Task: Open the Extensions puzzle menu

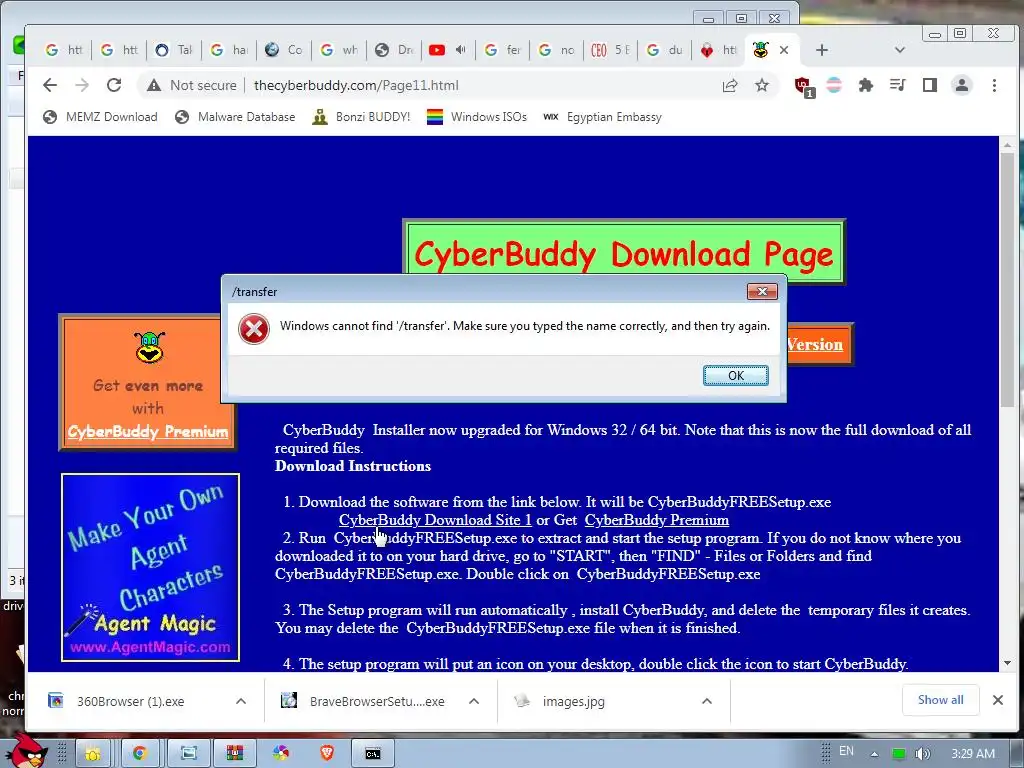Action: click(x=866, y=85)
